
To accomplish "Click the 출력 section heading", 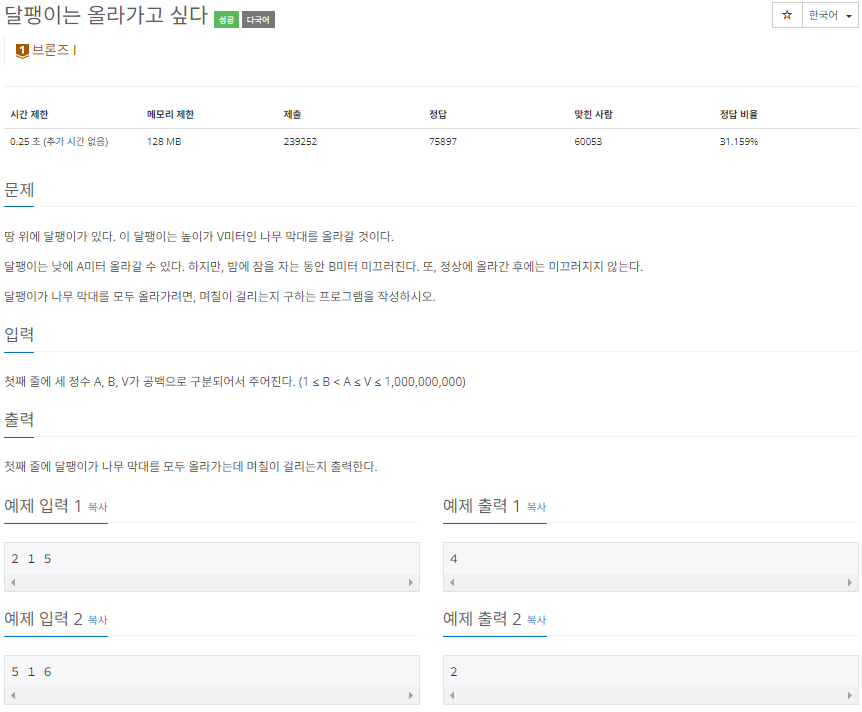I will tap(17, 420).
